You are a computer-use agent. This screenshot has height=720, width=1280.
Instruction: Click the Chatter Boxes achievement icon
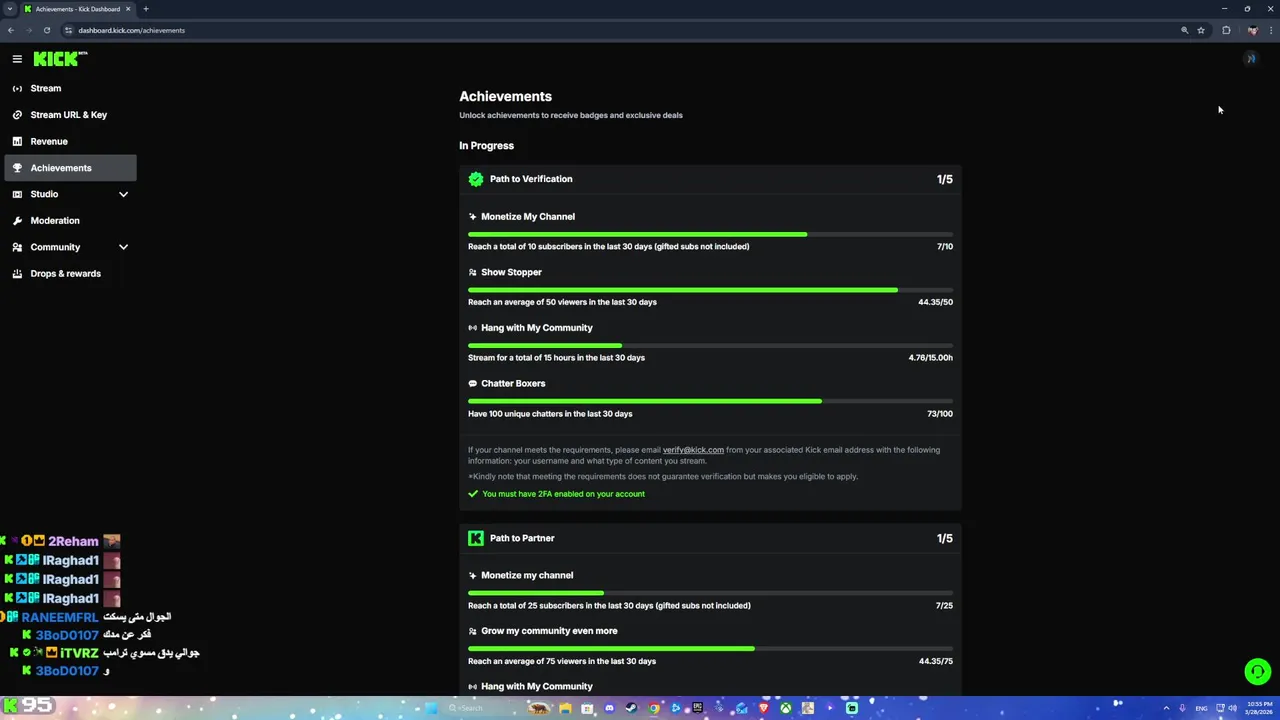pos(472,383)
